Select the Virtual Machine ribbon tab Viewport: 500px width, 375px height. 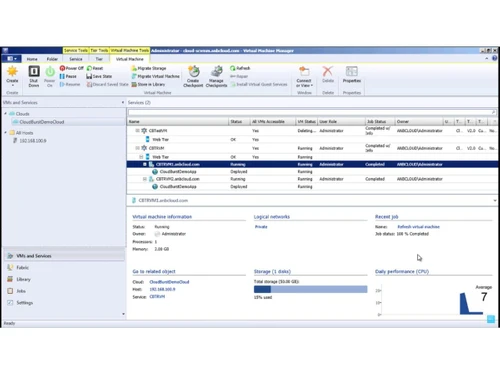coord(129,59)
